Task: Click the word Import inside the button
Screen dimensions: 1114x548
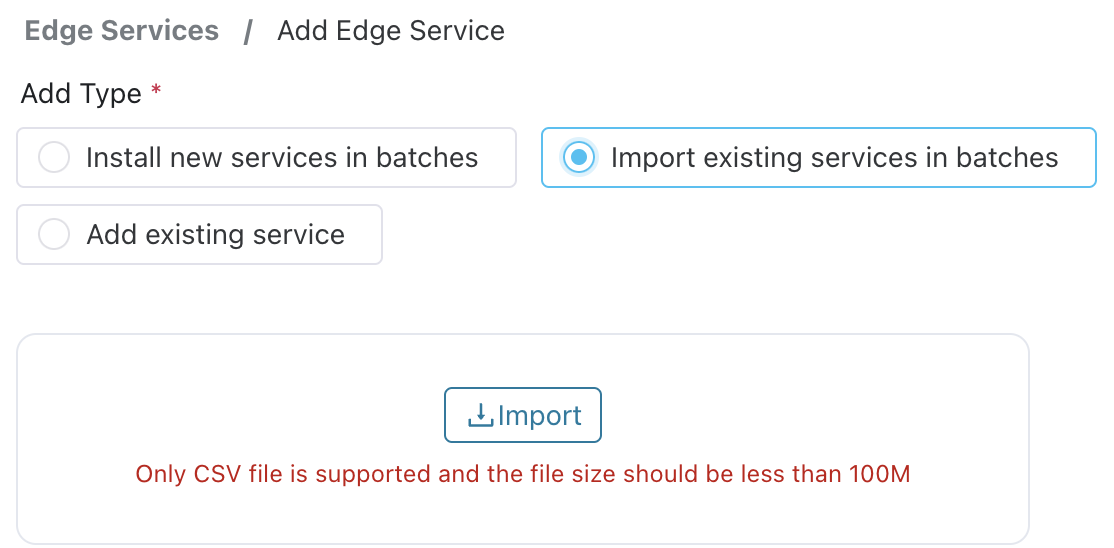Action: click(540, 415)
